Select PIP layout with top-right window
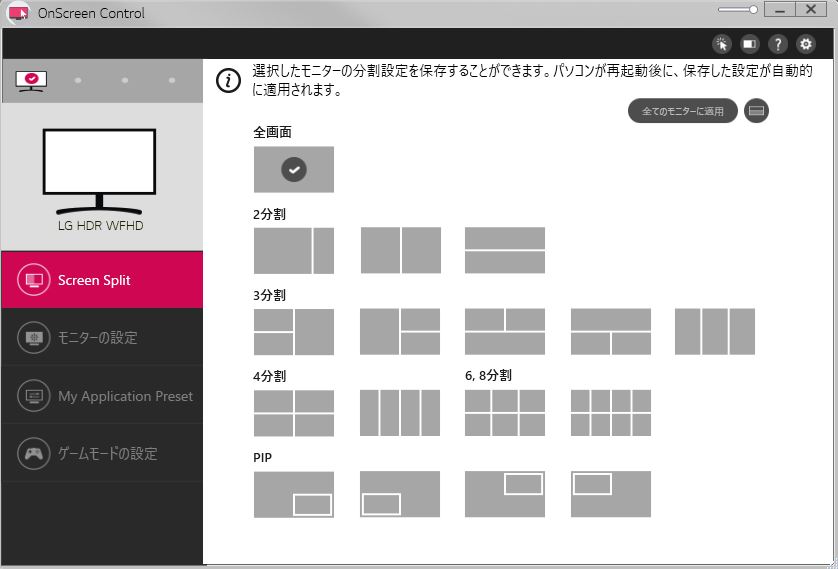Image resolution: width=838 pixels, height=569 pixels. (x=505, y=494)
